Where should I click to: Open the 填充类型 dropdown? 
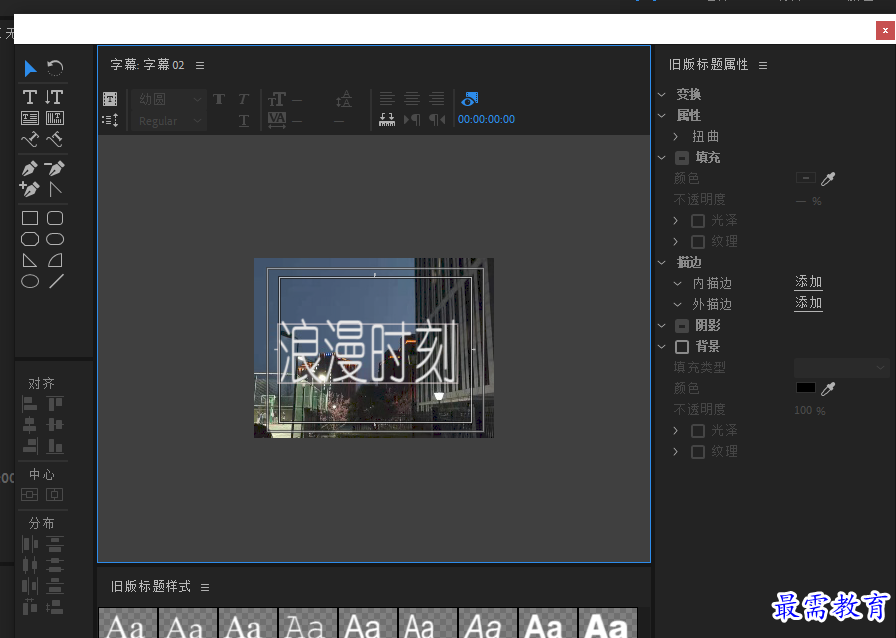[841, 368]
